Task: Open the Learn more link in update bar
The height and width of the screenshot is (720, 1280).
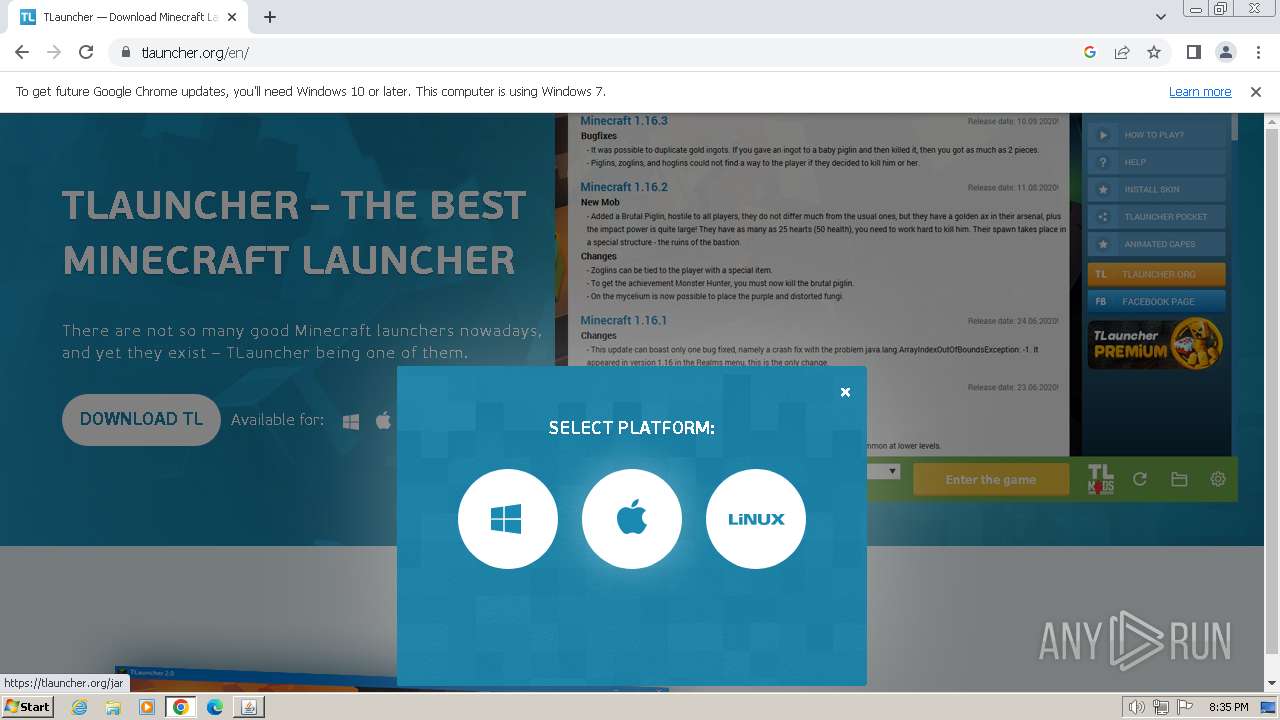Action: pyautogui.click(x=1200, y=91)
